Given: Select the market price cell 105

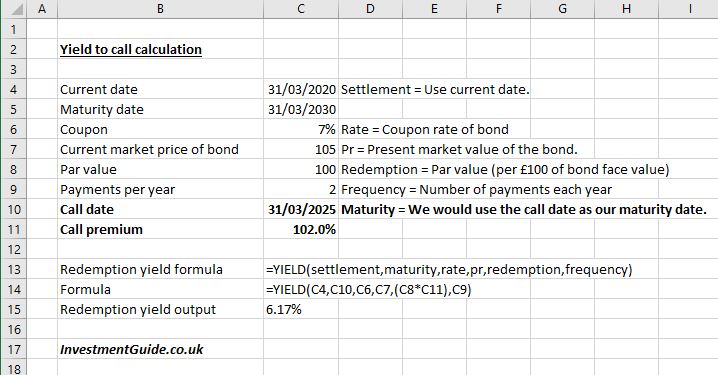Looking at the screenshot, I should 301,149.
